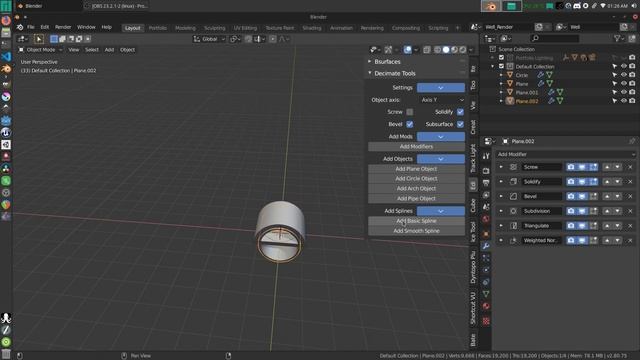Select solid viewport shading mode

pyautogui.click(x=446, y=49)
